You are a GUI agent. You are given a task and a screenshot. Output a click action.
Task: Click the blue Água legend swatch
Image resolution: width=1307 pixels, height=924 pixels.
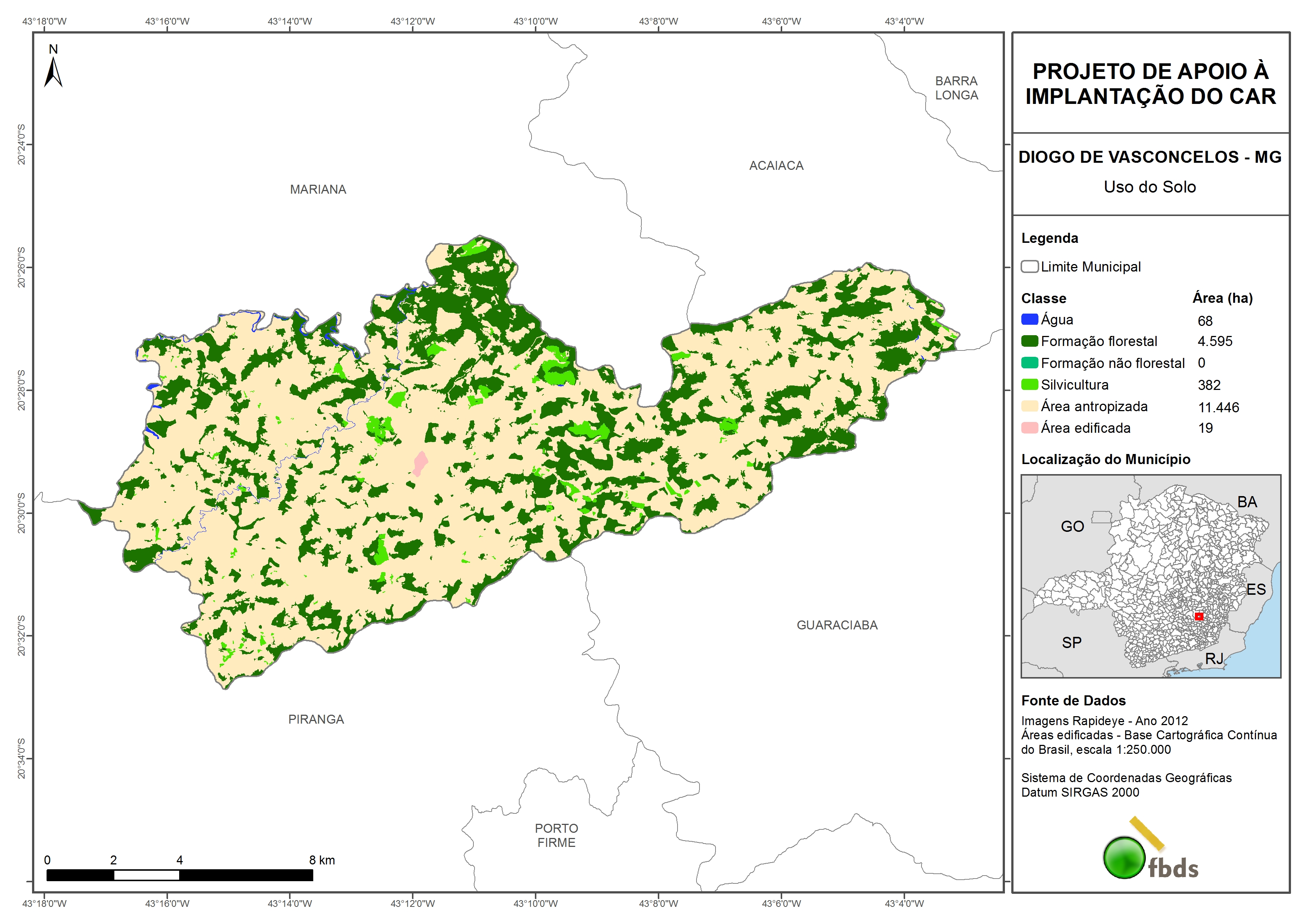coord(1029,320)
